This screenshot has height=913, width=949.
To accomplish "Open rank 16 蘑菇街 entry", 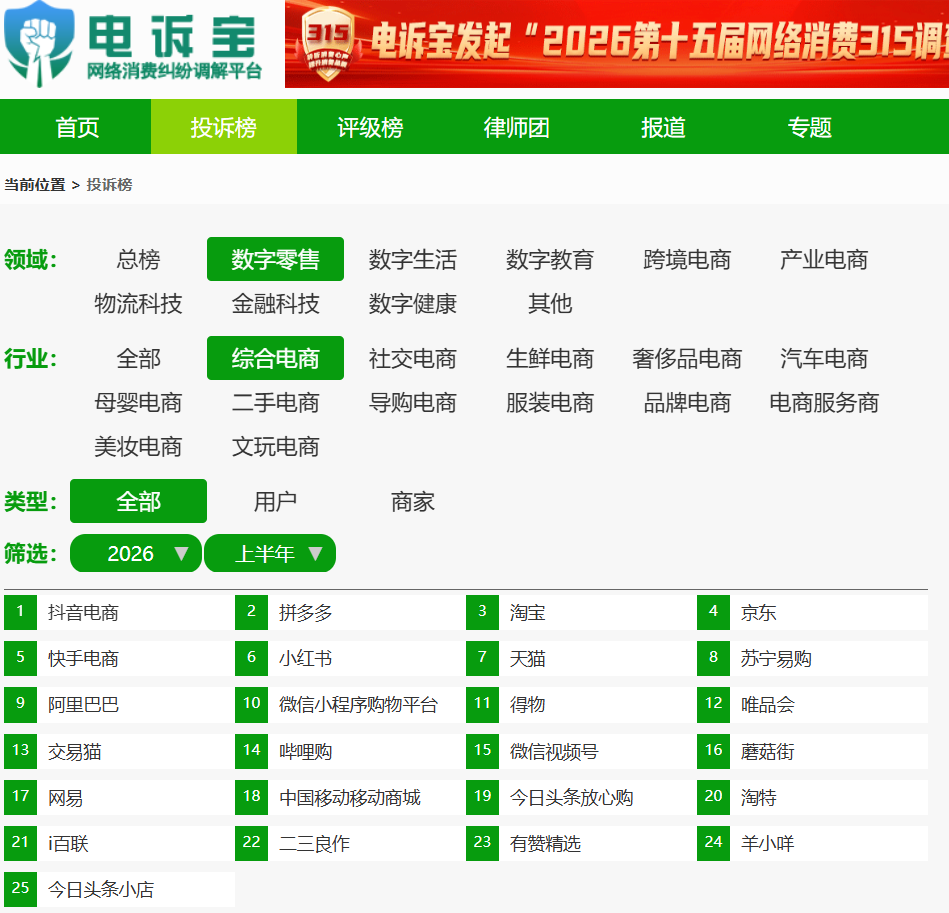I will pyautogui.click(x=812, y=751).
